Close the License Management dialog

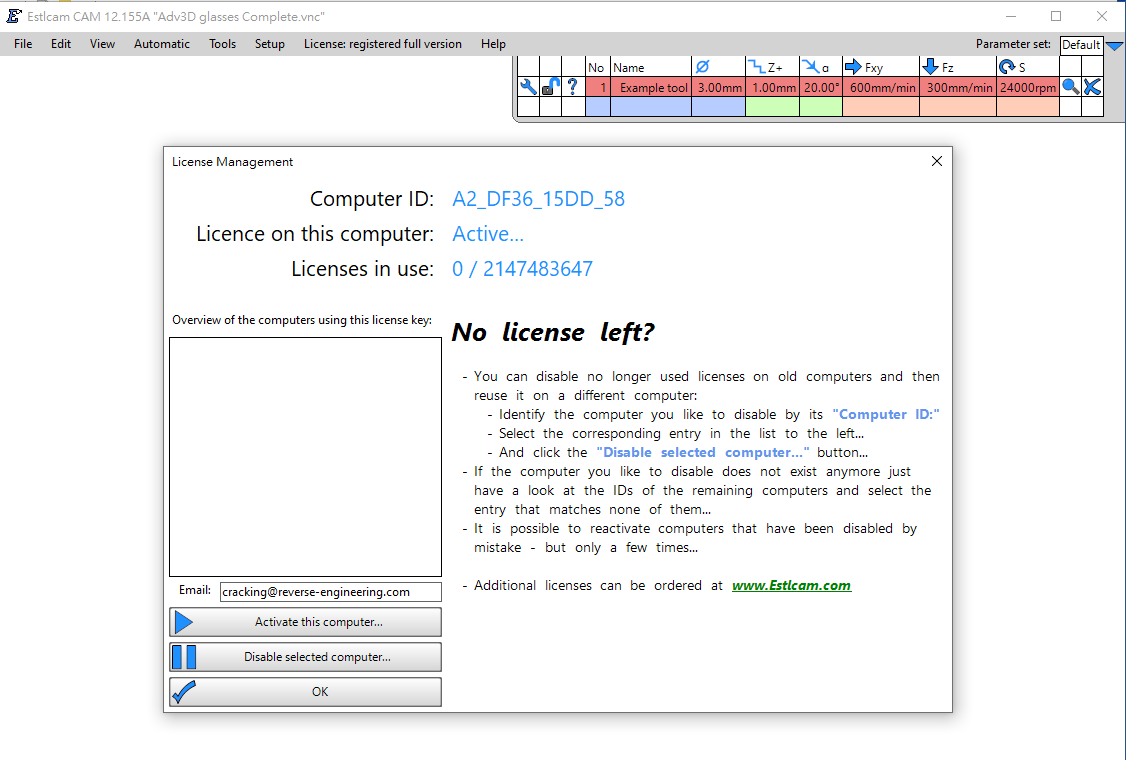[x=936, y=161]
